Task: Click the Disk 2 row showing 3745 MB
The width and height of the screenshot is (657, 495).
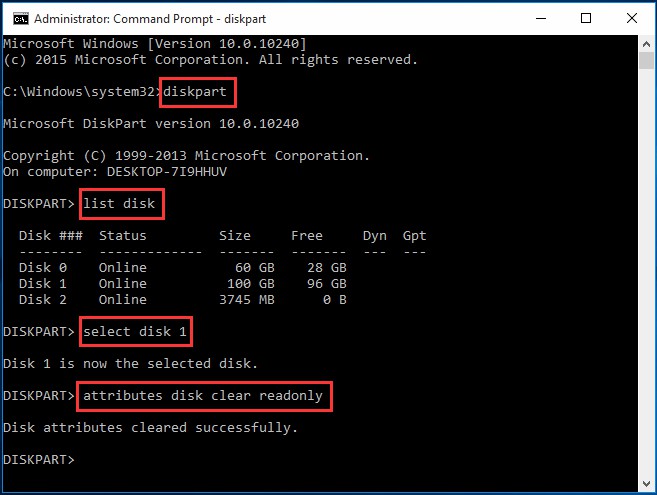Action: tap(183, 299)
